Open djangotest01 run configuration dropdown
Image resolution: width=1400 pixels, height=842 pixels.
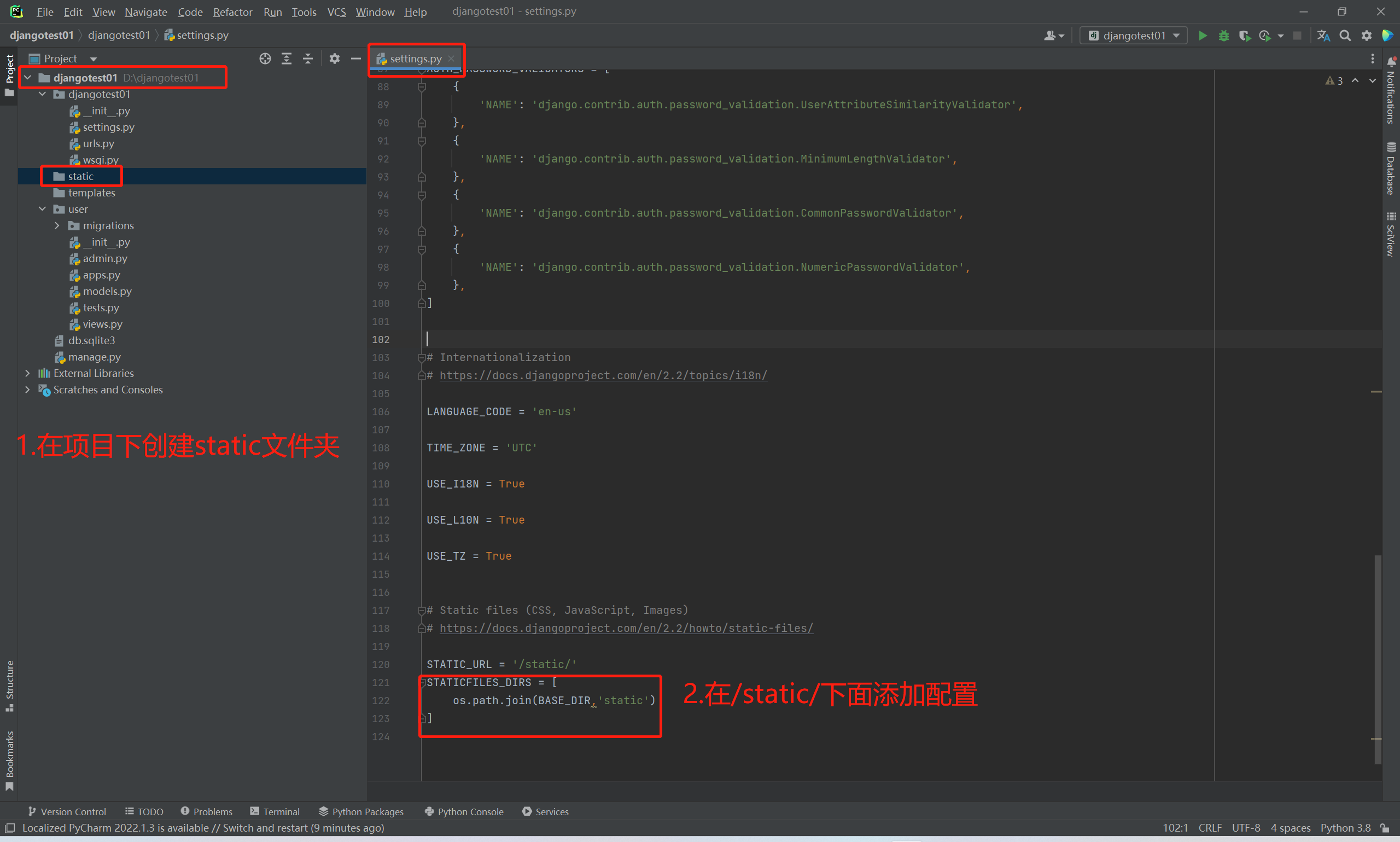tap(1134, 36)
